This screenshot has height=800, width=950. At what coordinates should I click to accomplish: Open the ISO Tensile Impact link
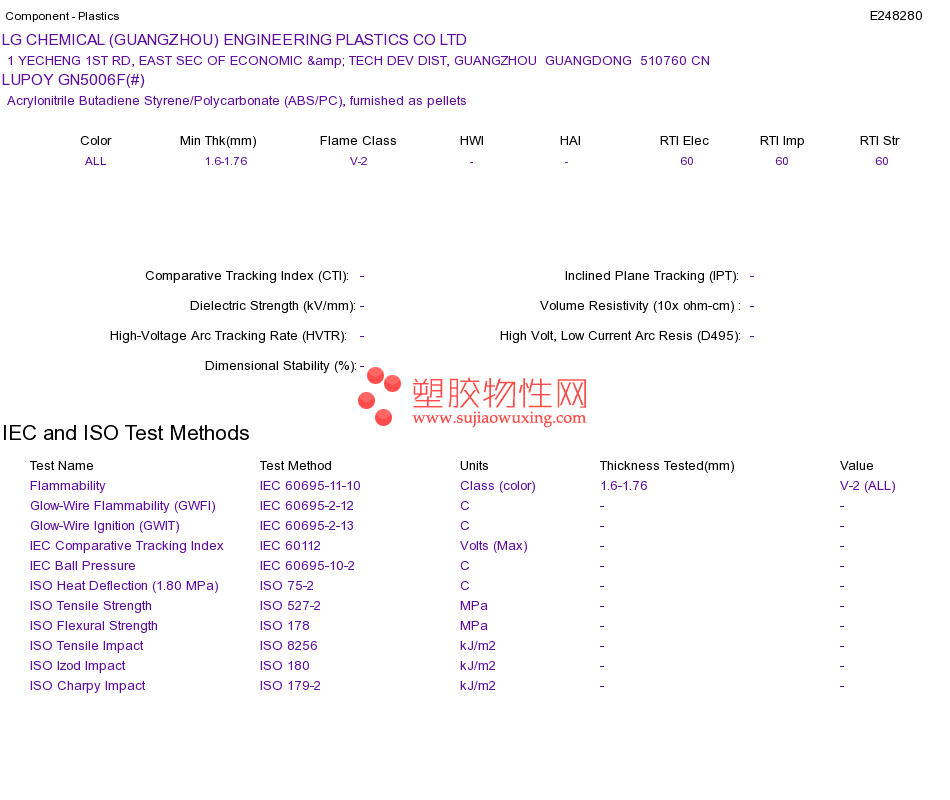pyautogui.click(x=87, y=646)
